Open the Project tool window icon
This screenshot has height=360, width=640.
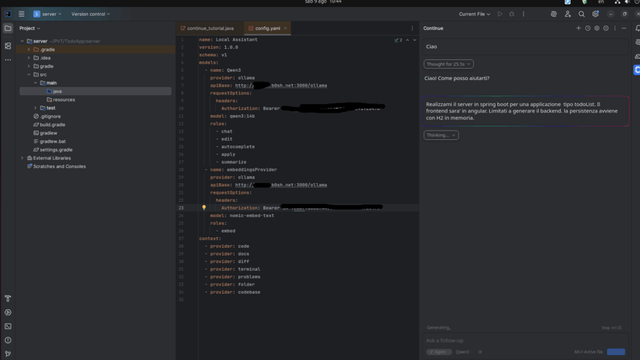tap(8, 28)
